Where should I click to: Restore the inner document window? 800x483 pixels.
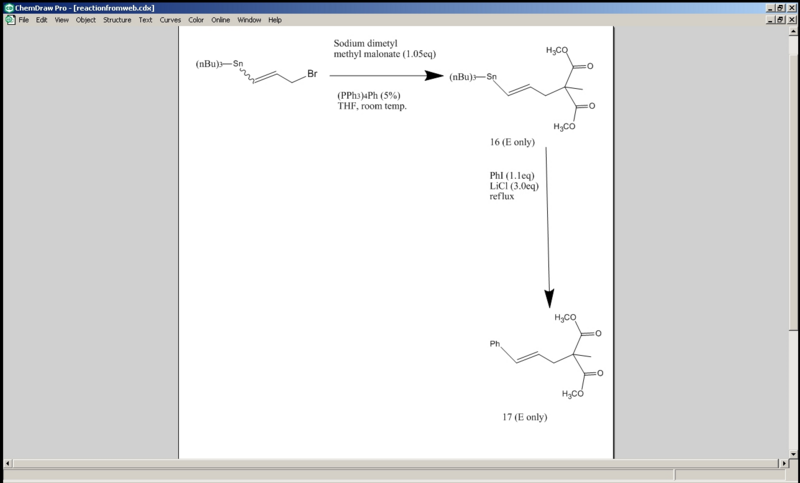point(781,20)
